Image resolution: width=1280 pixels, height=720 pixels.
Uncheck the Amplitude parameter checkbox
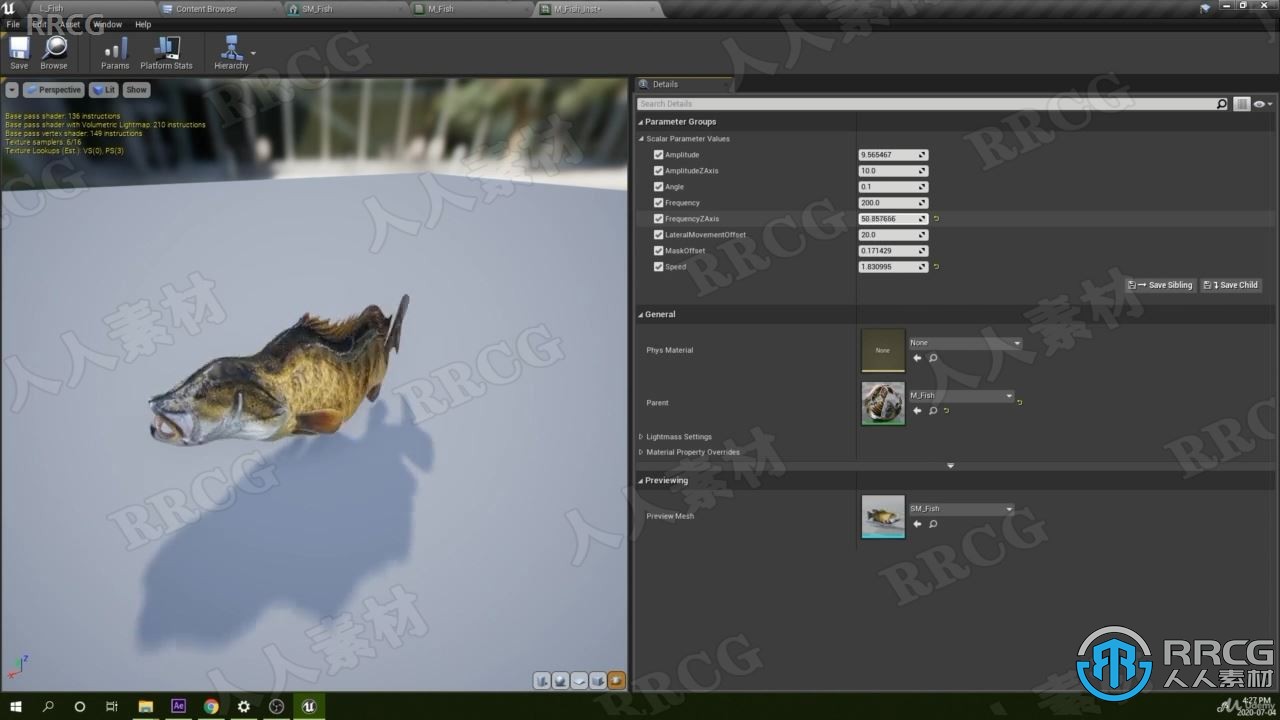click(658, 155)
